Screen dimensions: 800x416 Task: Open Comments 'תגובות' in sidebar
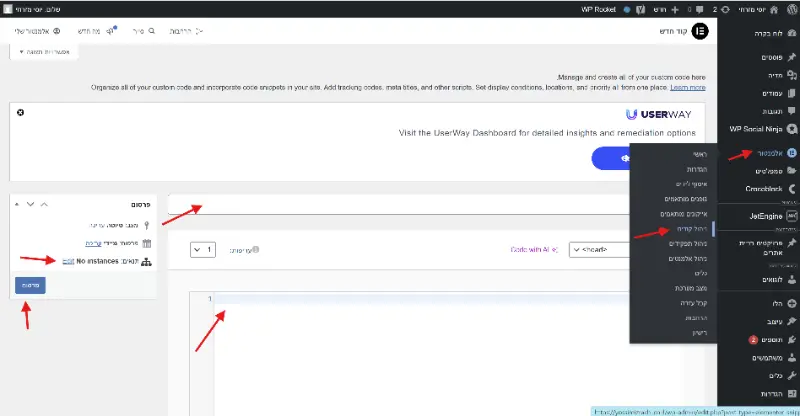[x=774, y=111]
